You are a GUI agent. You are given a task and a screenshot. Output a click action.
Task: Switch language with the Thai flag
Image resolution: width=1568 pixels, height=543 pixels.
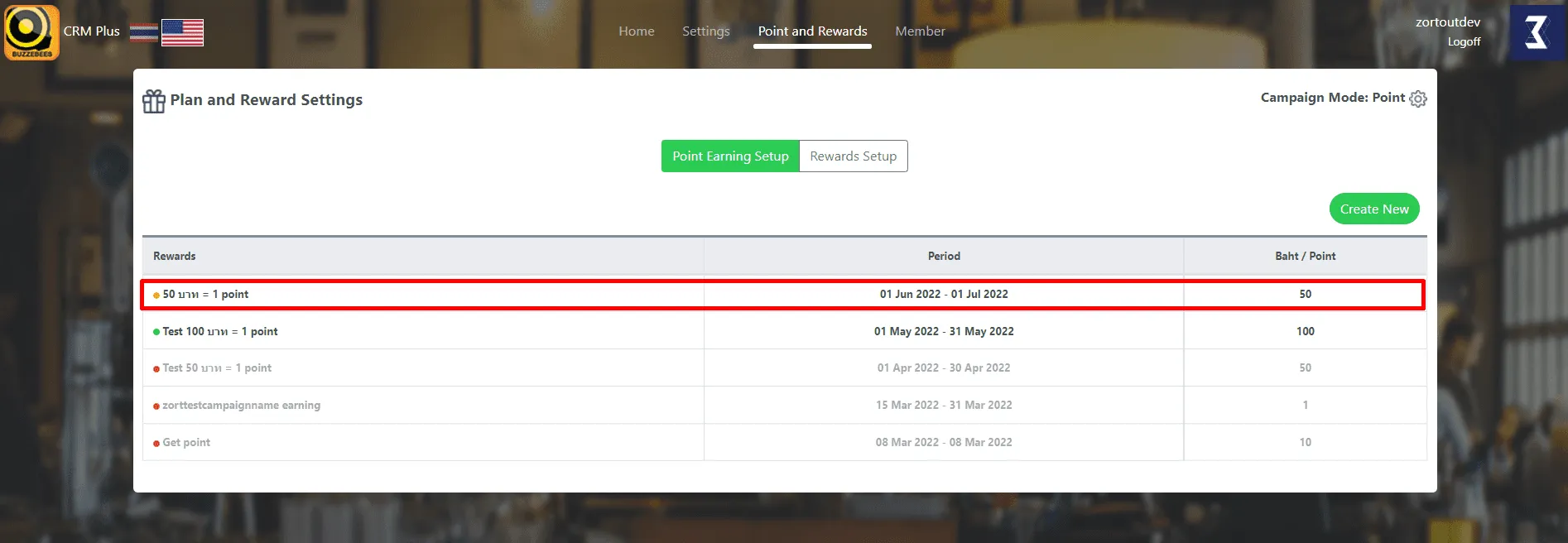point(143,33)
